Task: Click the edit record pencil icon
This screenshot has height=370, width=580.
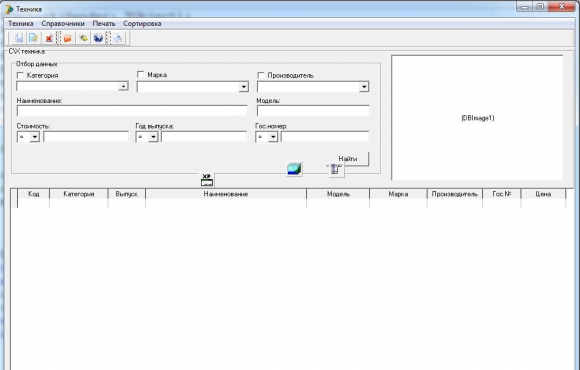Action: 33,38
